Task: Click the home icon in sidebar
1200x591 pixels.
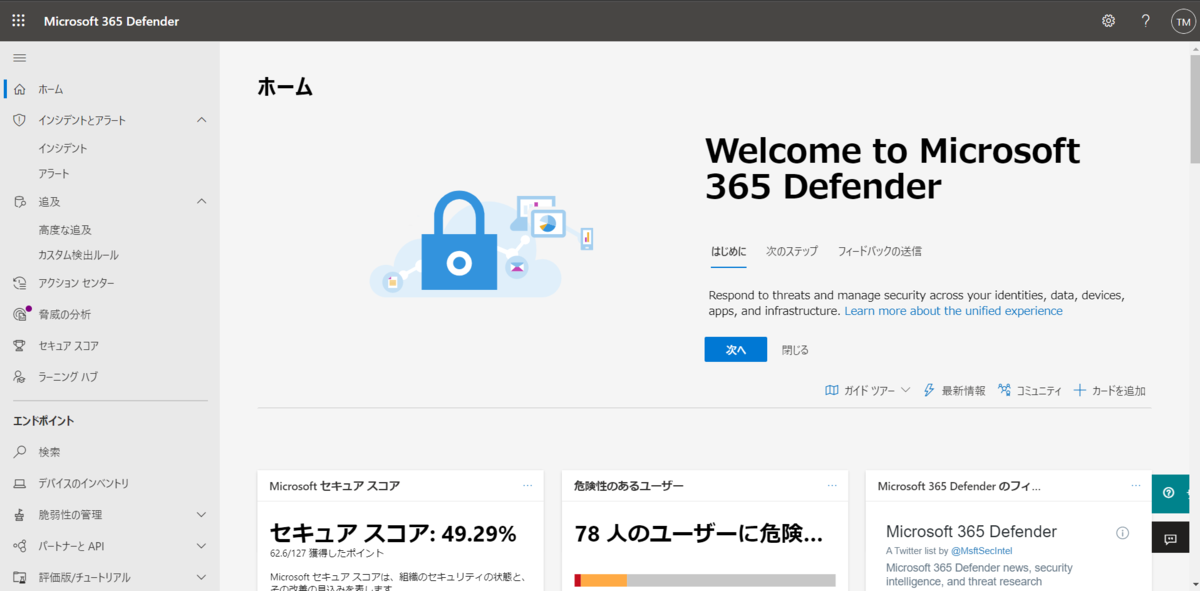Action: click(x=20, y=89)
